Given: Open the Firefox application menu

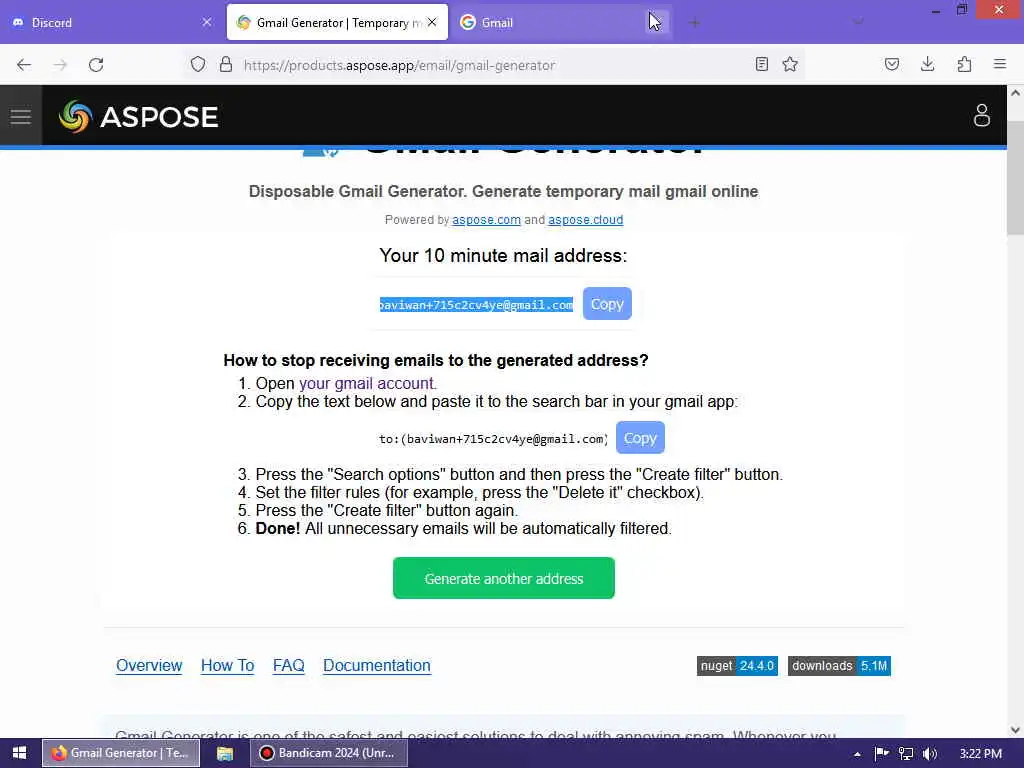Looking at the screenshot, I should click(1000, 64).
